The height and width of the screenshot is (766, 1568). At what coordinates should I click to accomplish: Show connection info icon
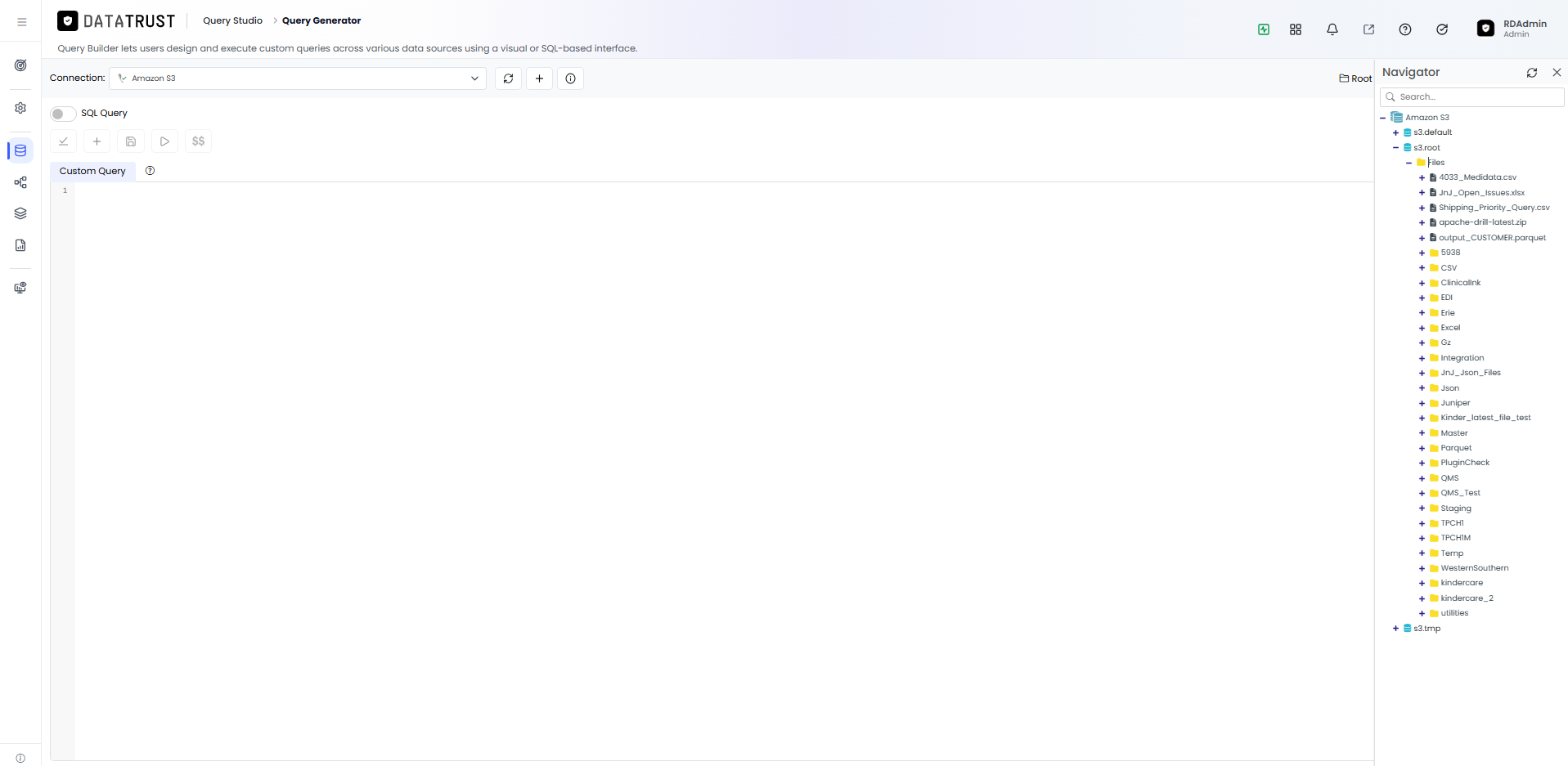(570, 78)
